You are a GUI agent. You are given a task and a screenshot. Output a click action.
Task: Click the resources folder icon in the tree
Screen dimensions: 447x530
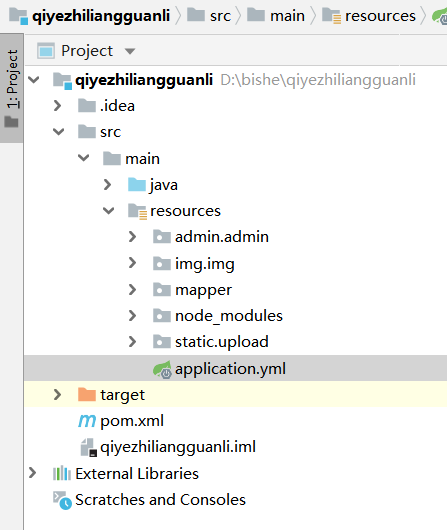pyautogui.click(x=137, y=212)
